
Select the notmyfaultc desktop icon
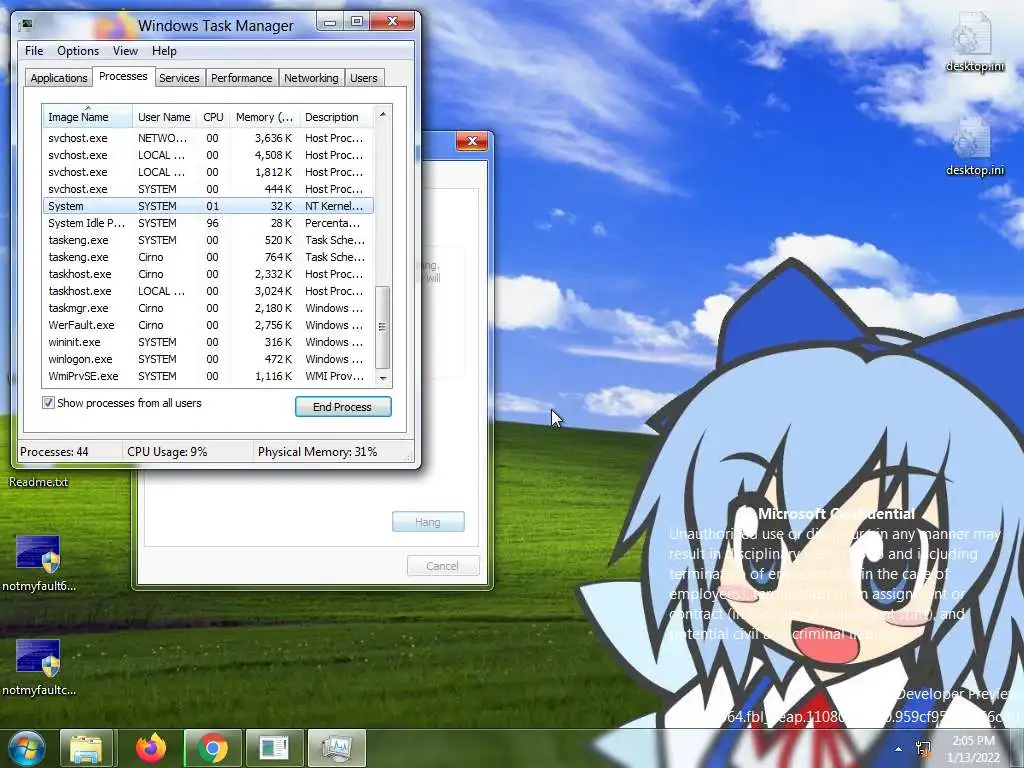coord(39,667)
